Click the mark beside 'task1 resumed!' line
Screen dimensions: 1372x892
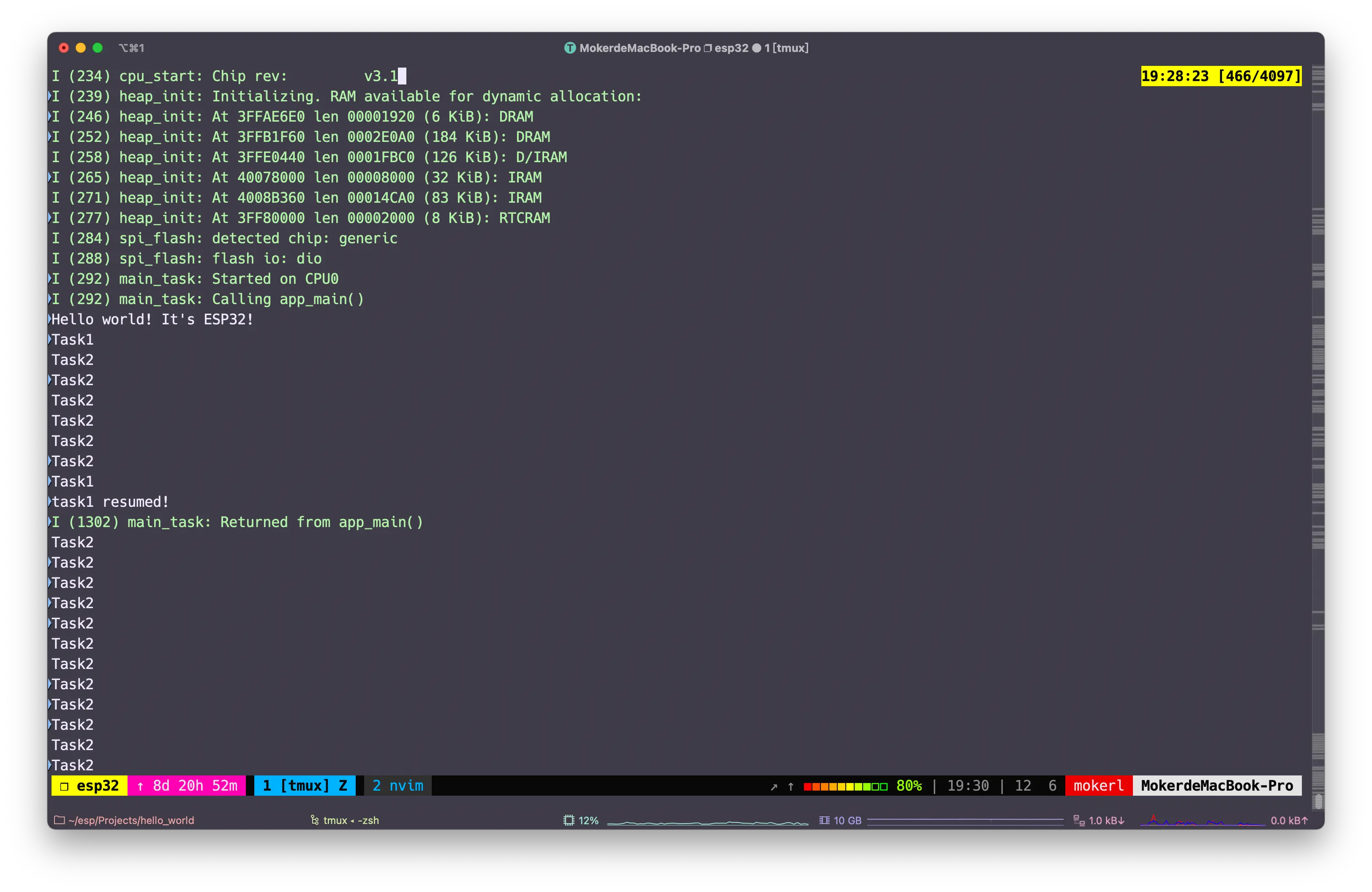(49, 501)
